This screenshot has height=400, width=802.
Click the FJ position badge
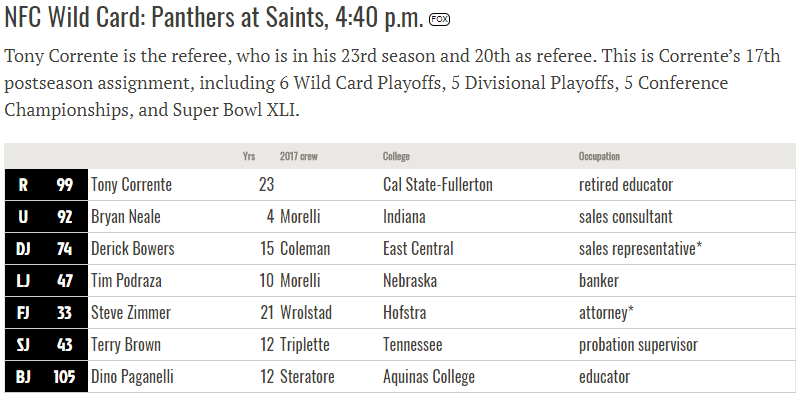coord(23,313)
